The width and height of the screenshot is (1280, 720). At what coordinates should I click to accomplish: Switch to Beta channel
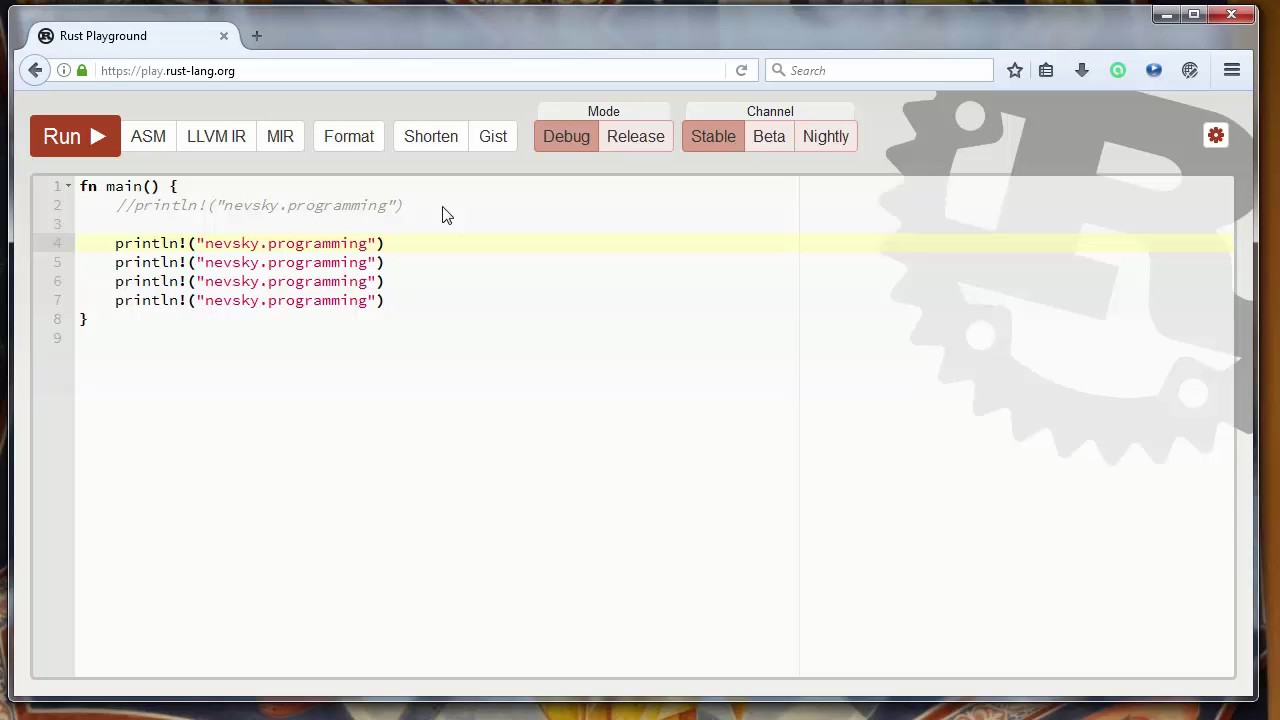click(x=769, y=136)
